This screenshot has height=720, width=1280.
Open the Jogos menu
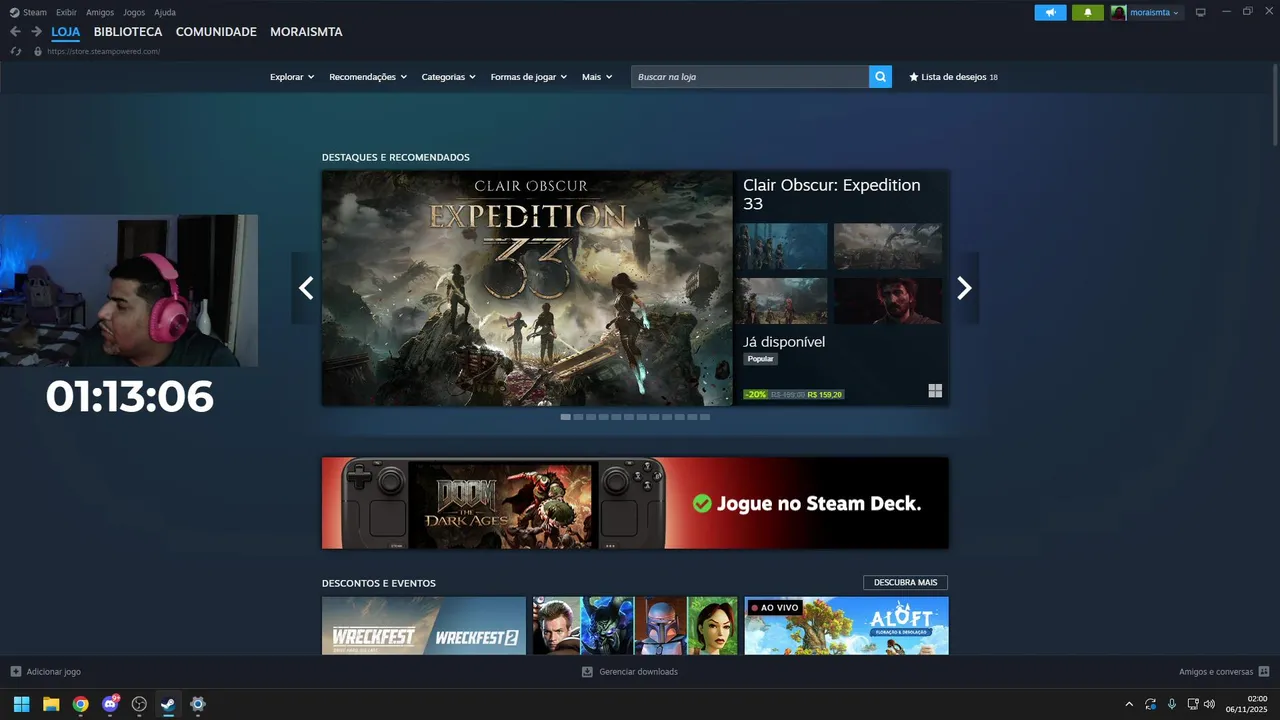134,12
